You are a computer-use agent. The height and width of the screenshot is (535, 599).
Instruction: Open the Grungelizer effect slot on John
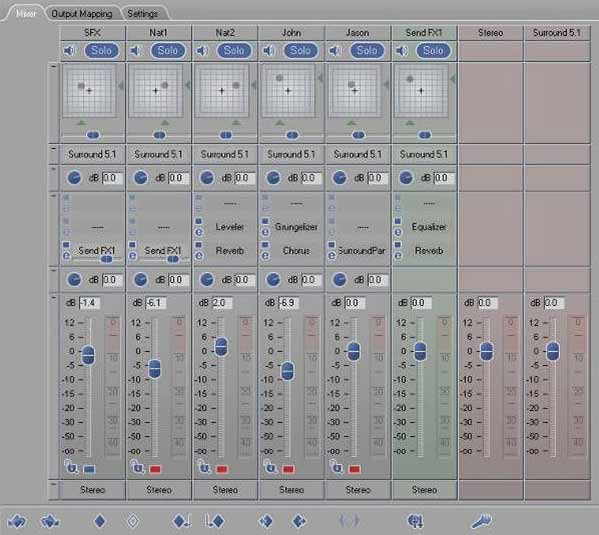296,227
